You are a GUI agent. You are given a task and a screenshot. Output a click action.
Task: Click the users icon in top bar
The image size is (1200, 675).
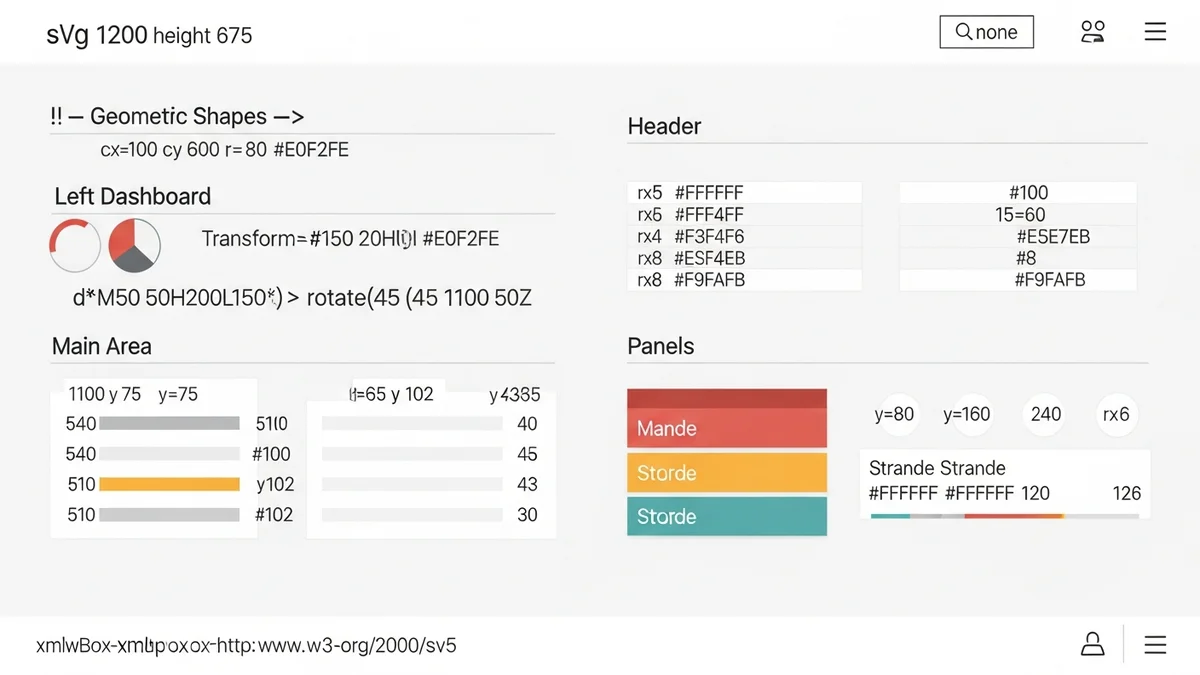[1093, 32]
